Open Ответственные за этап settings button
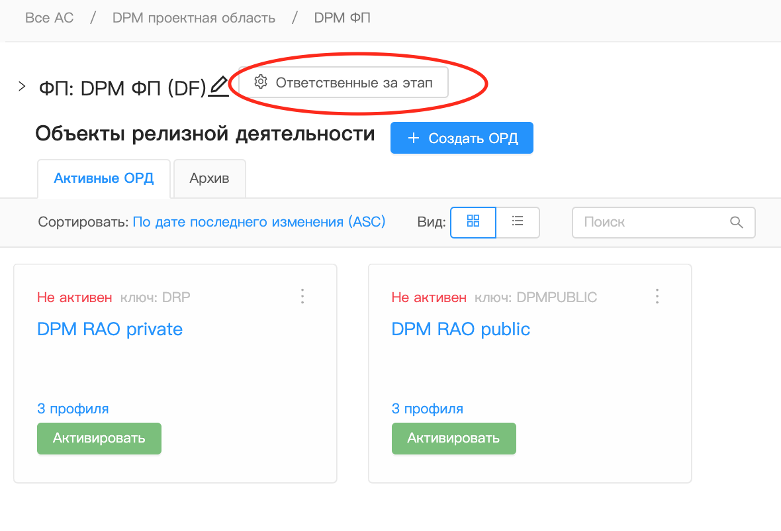The height and width of the screenshot is (531, 781). click(344, 83)
